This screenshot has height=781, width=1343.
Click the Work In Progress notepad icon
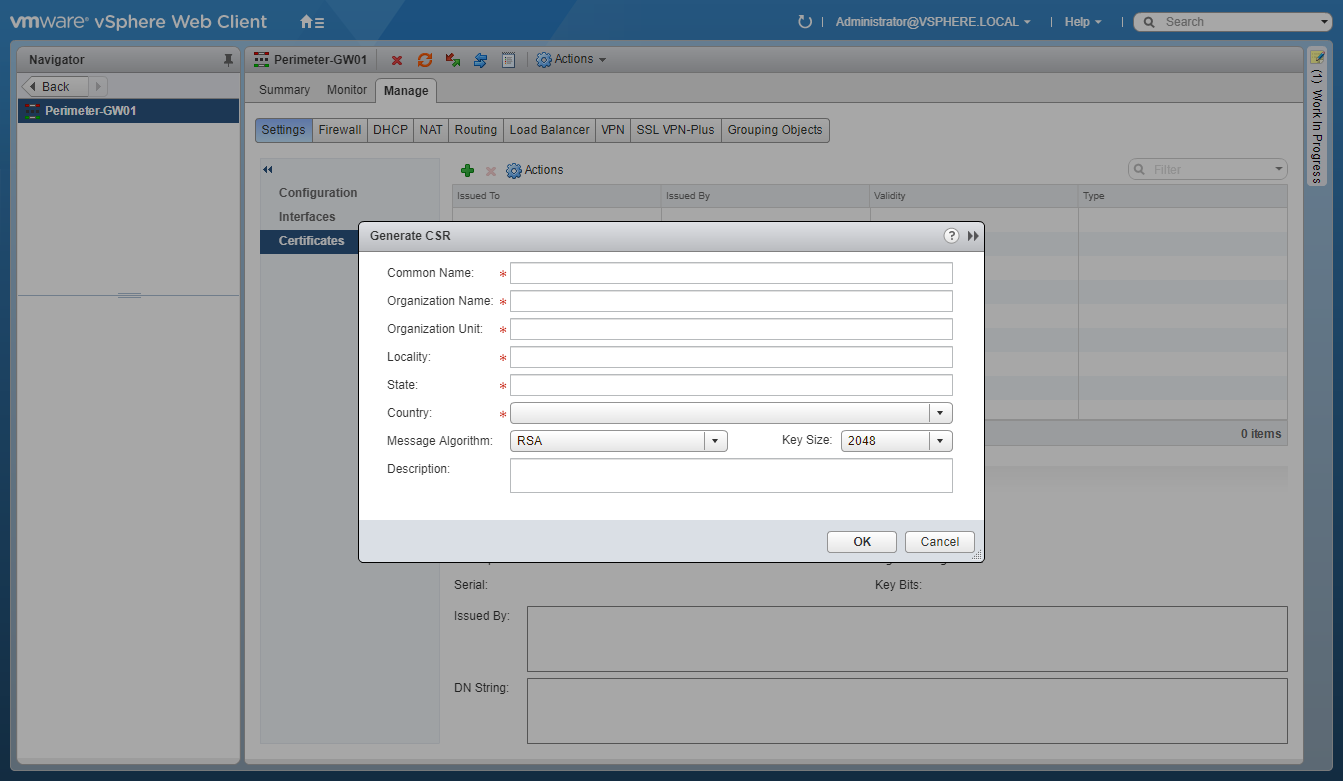point(1318,59)
